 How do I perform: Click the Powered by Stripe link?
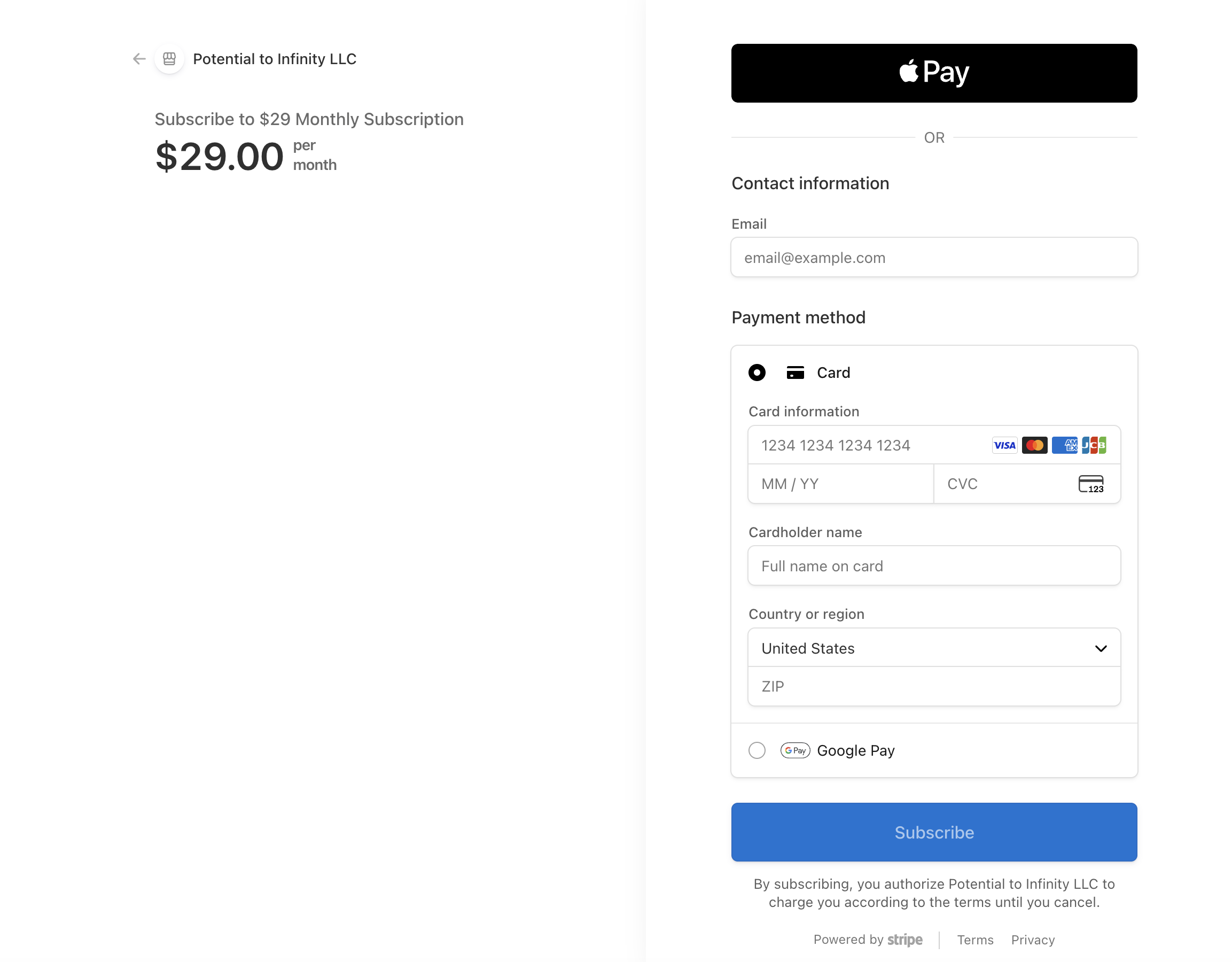pyautogui.click(x=868, y=940)
